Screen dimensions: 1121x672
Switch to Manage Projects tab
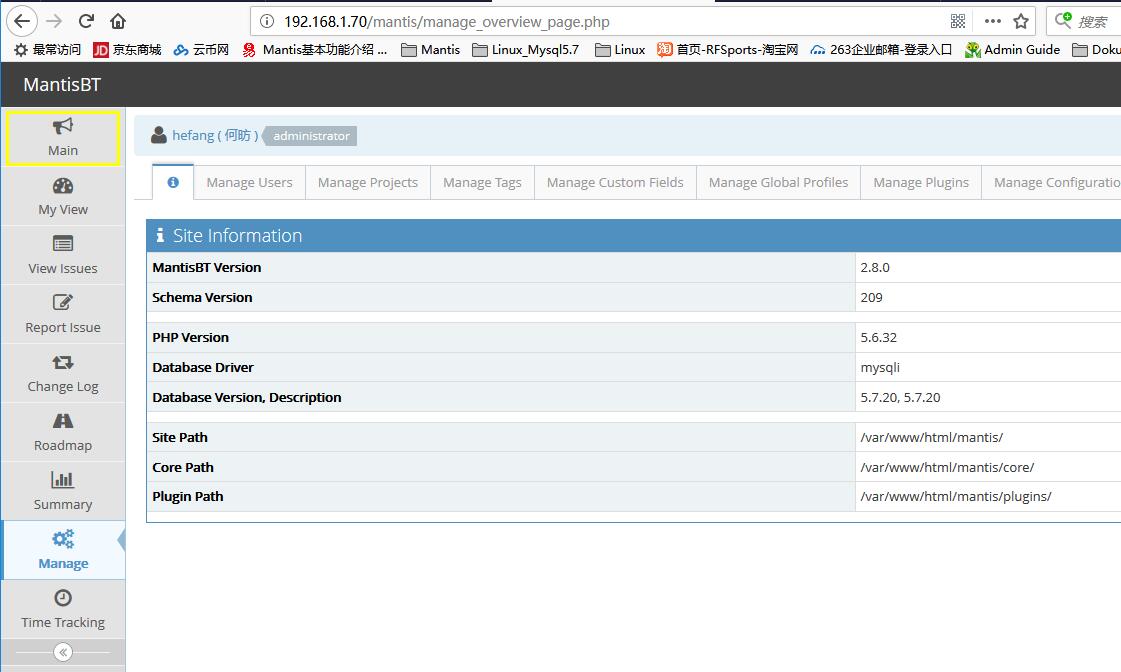click(367, 182)
